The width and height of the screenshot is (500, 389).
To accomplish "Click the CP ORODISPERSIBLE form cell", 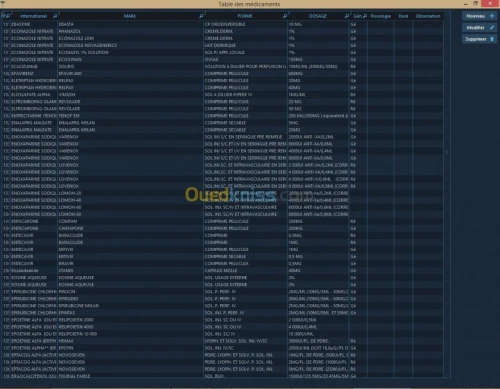I will tap(245, 24).
